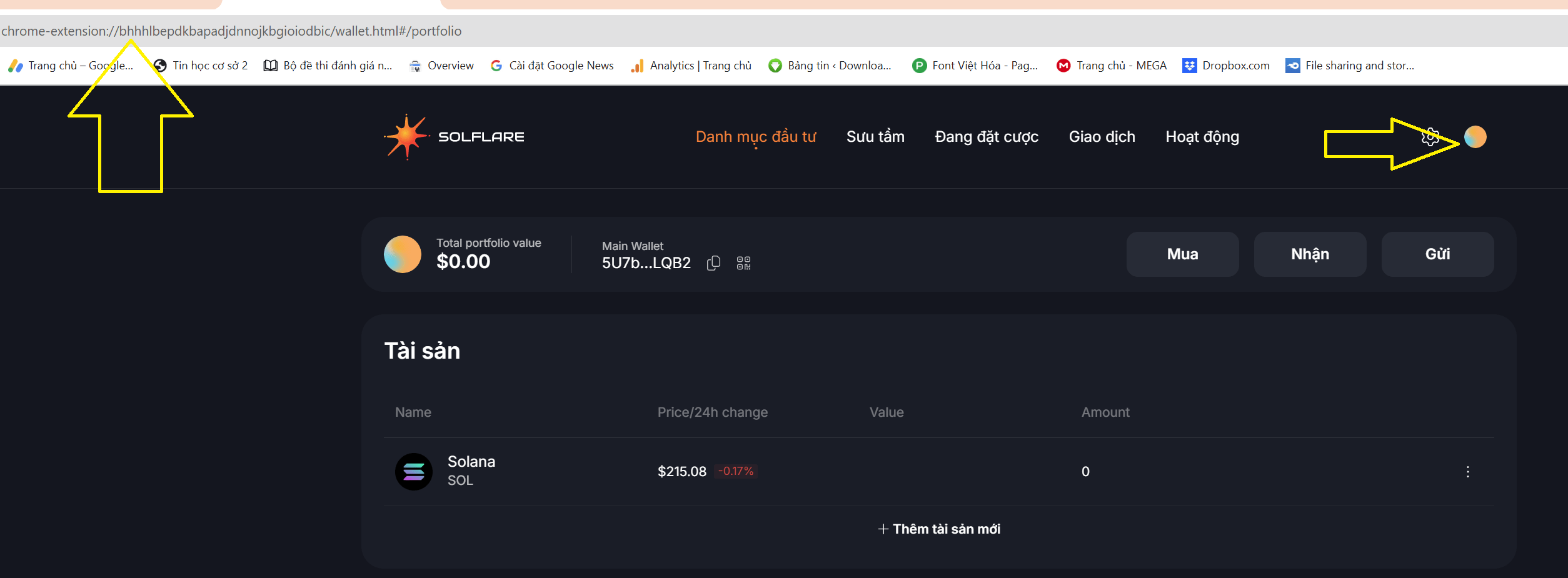The height and width of the screenshot is (578, 1568).
Task: Click the Solflare logo
Action: (x=454, y=137)
